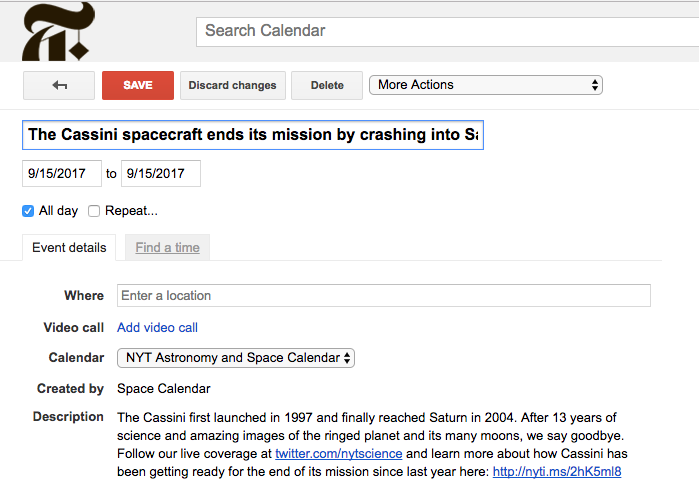
Task: Open the twitter.com/nytscience link
Action: [x=338, y=453]
